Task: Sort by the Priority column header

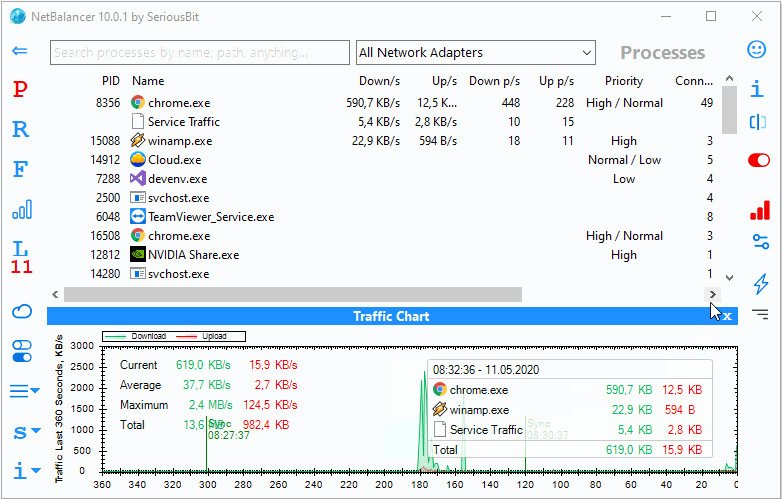Action: [624, 81]
